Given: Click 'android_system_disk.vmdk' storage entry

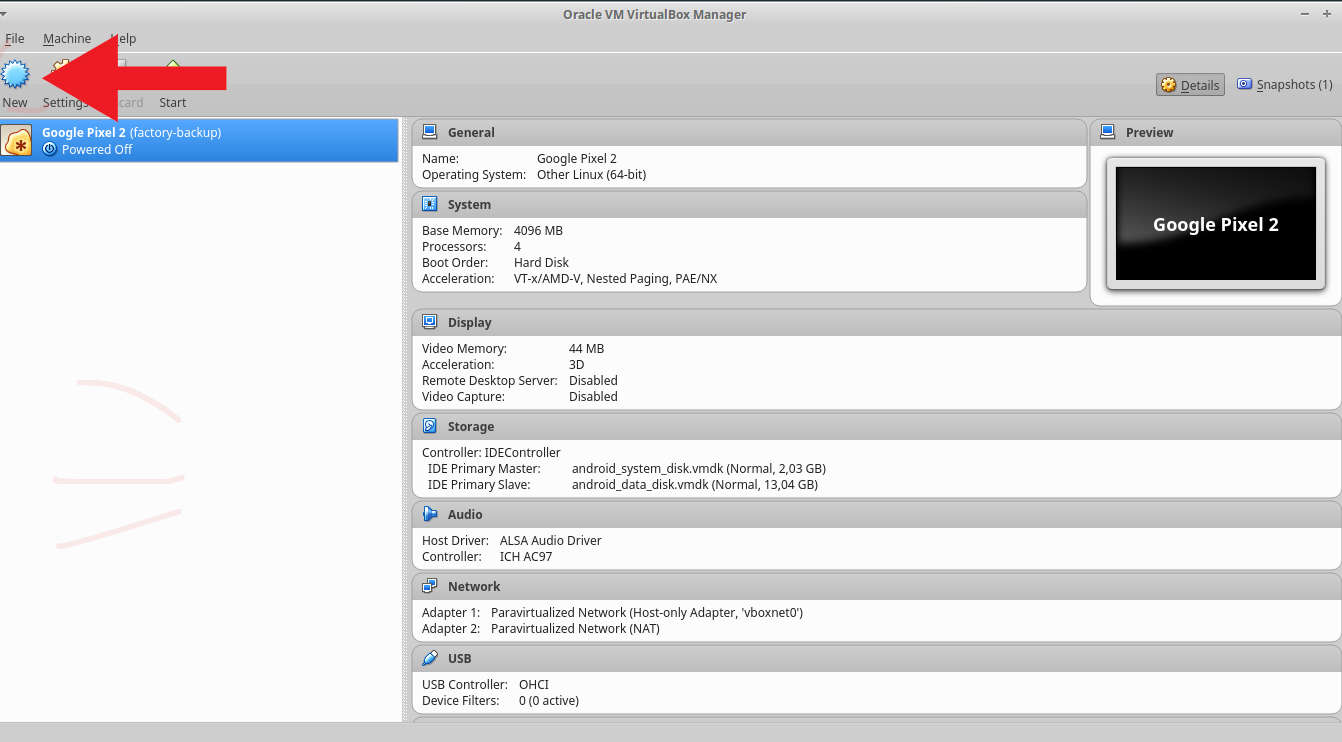Looking at the screenshot, I should 699,469.
